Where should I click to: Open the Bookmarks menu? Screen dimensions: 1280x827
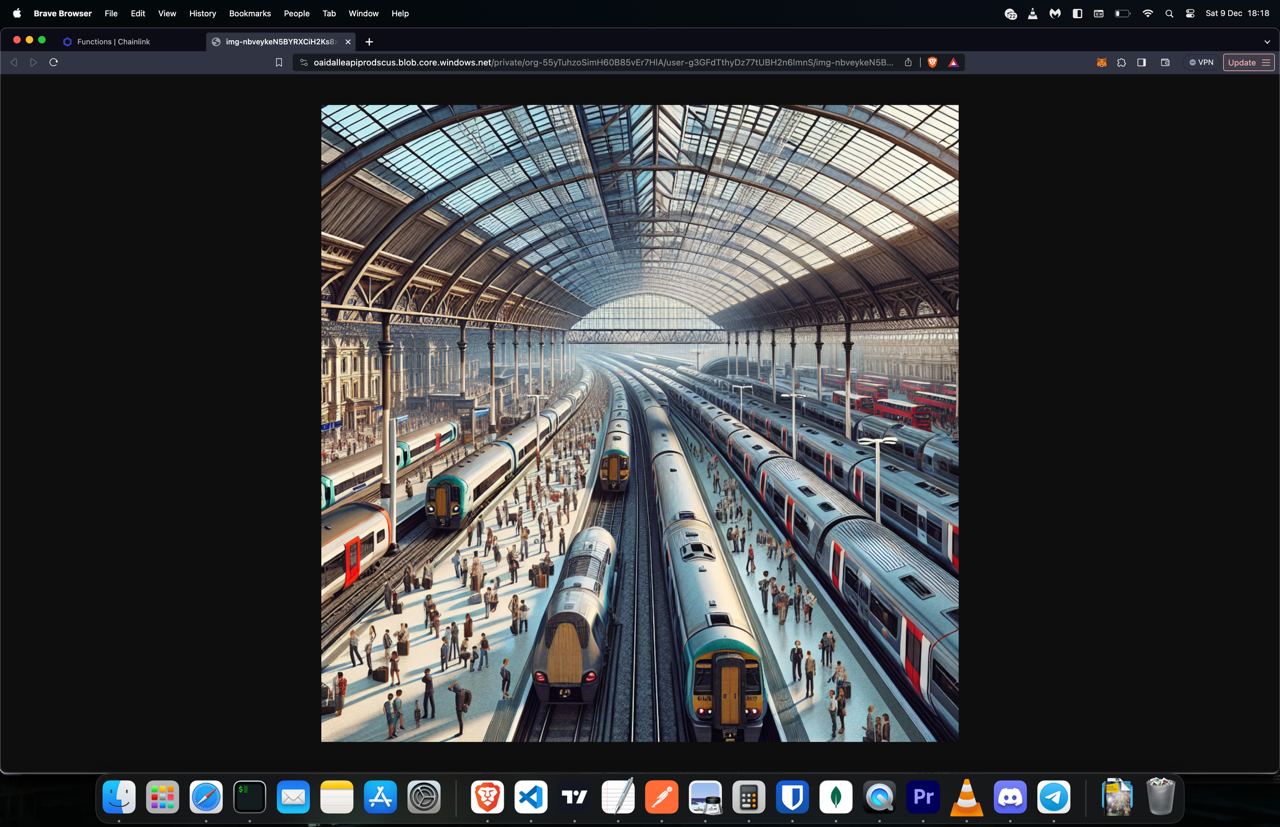click(250, 13)
